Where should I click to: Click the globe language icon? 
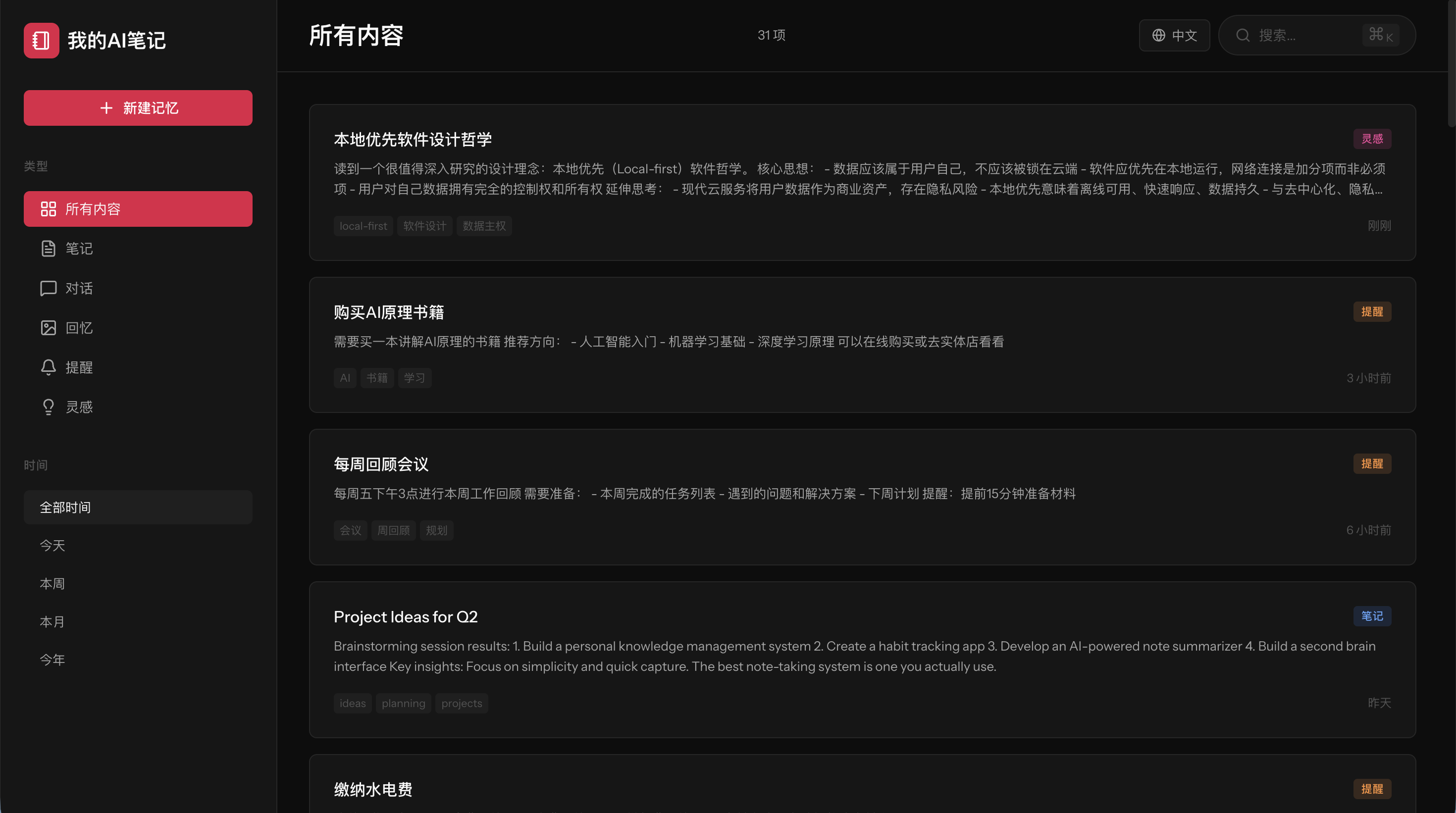pyautogui.click(x=1158, y=35)
